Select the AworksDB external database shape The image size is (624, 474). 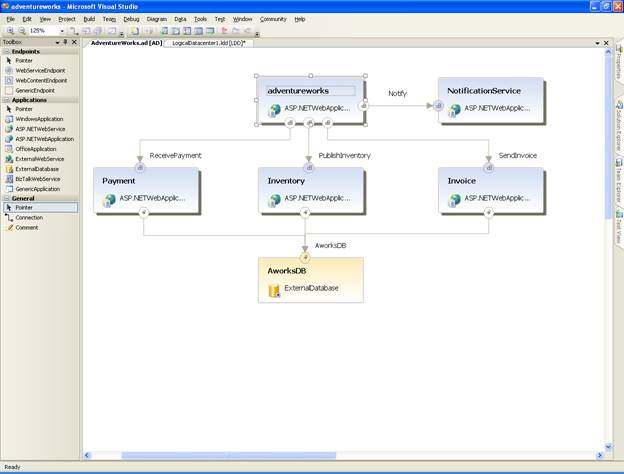(311, 280)
